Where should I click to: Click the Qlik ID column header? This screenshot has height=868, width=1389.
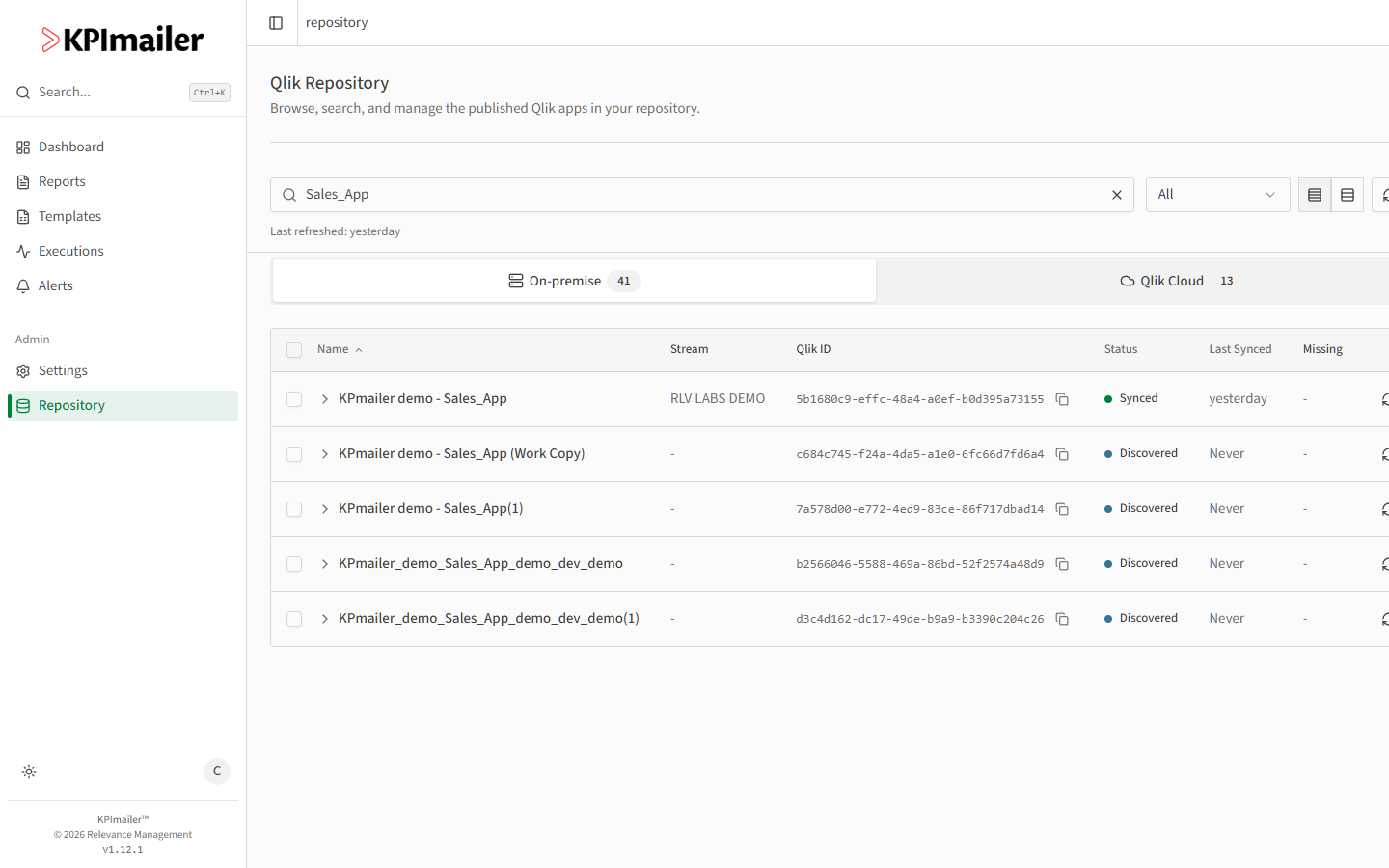[813, 349]
